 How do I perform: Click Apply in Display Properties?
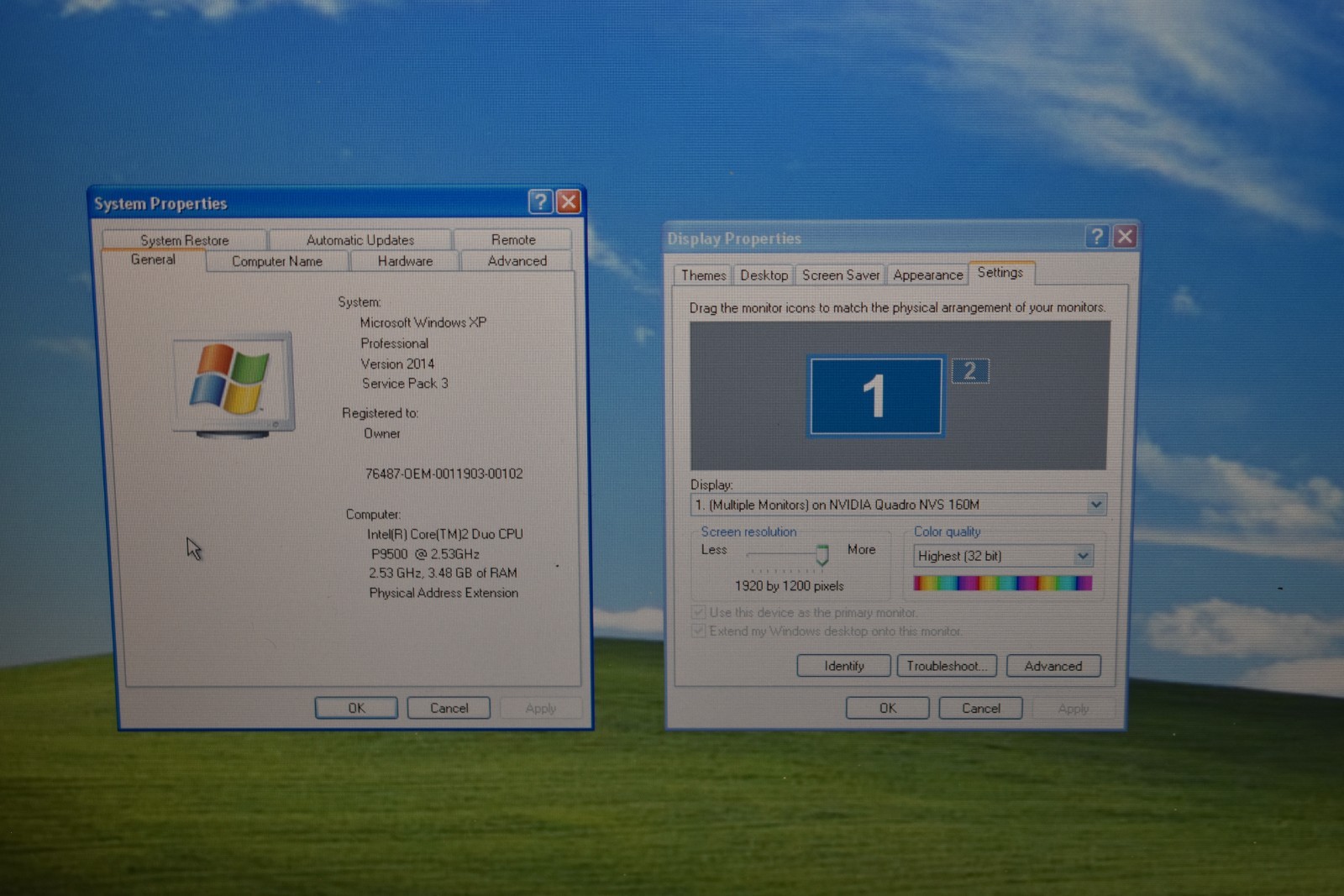pyautogui.click(x=1074, y=708)
